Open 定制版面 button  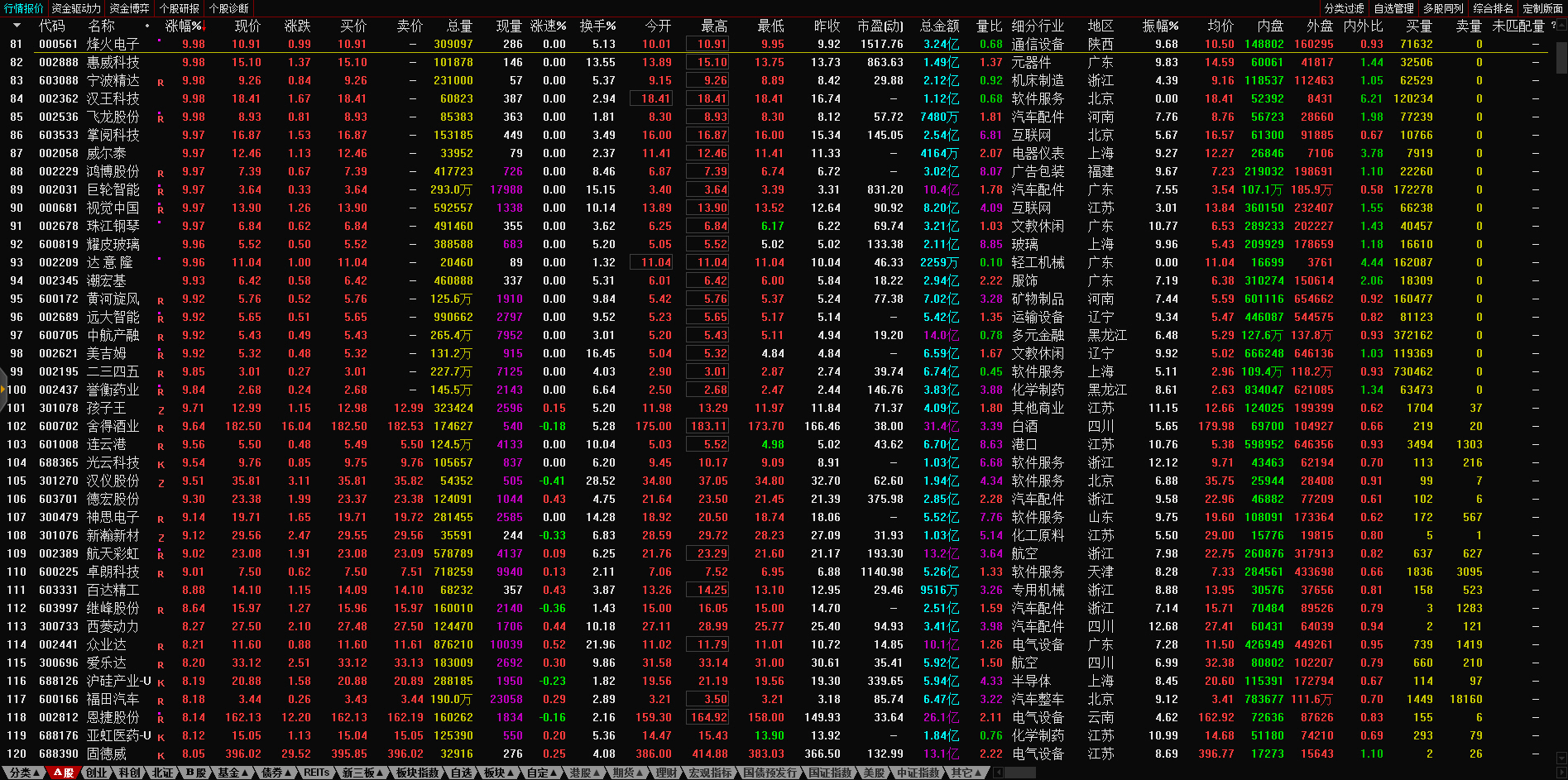tap(1542, 8)
